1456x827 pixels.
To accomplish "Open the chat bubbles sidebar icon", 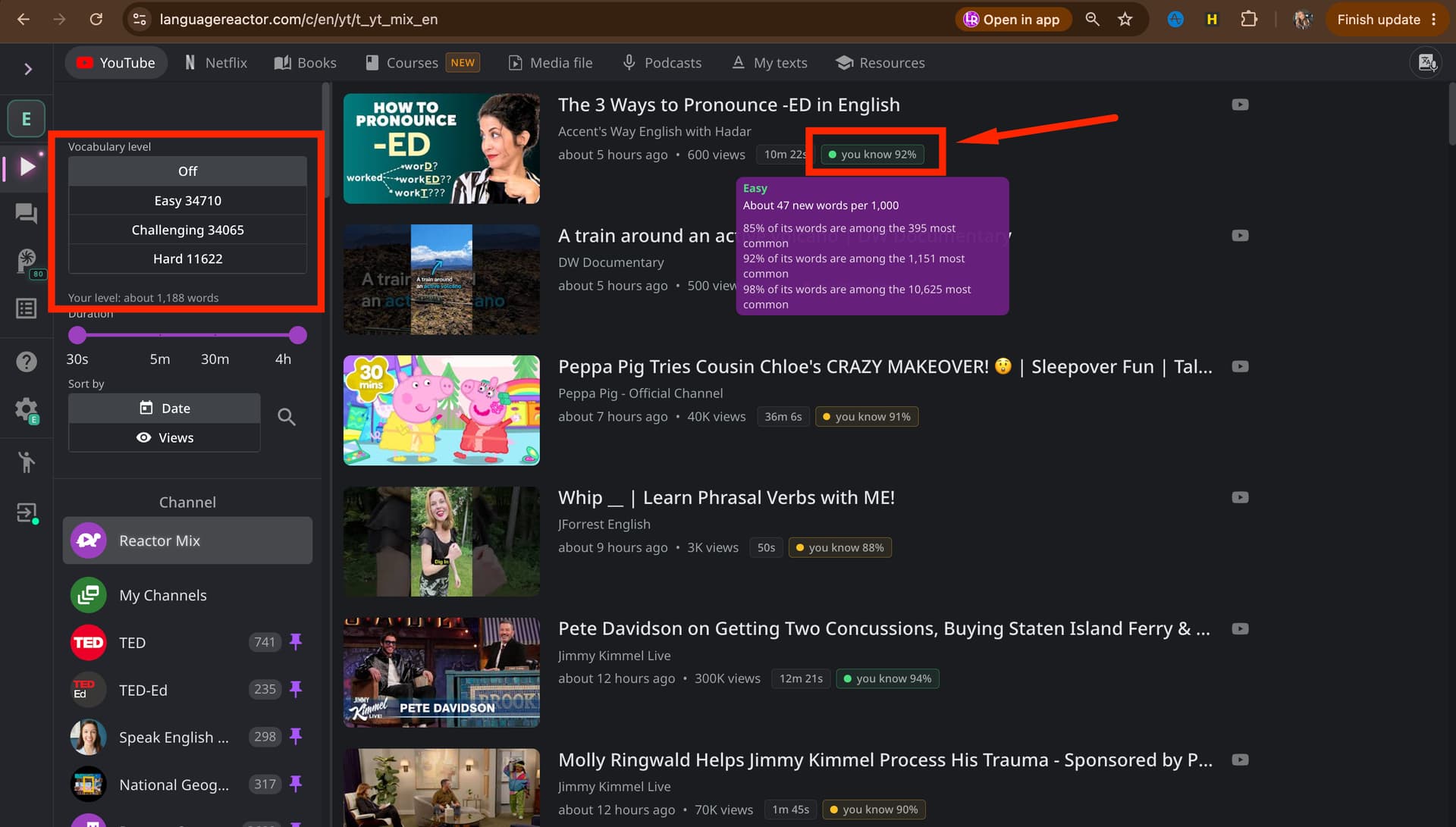I will pyautogui.click(x=27, y=214).
